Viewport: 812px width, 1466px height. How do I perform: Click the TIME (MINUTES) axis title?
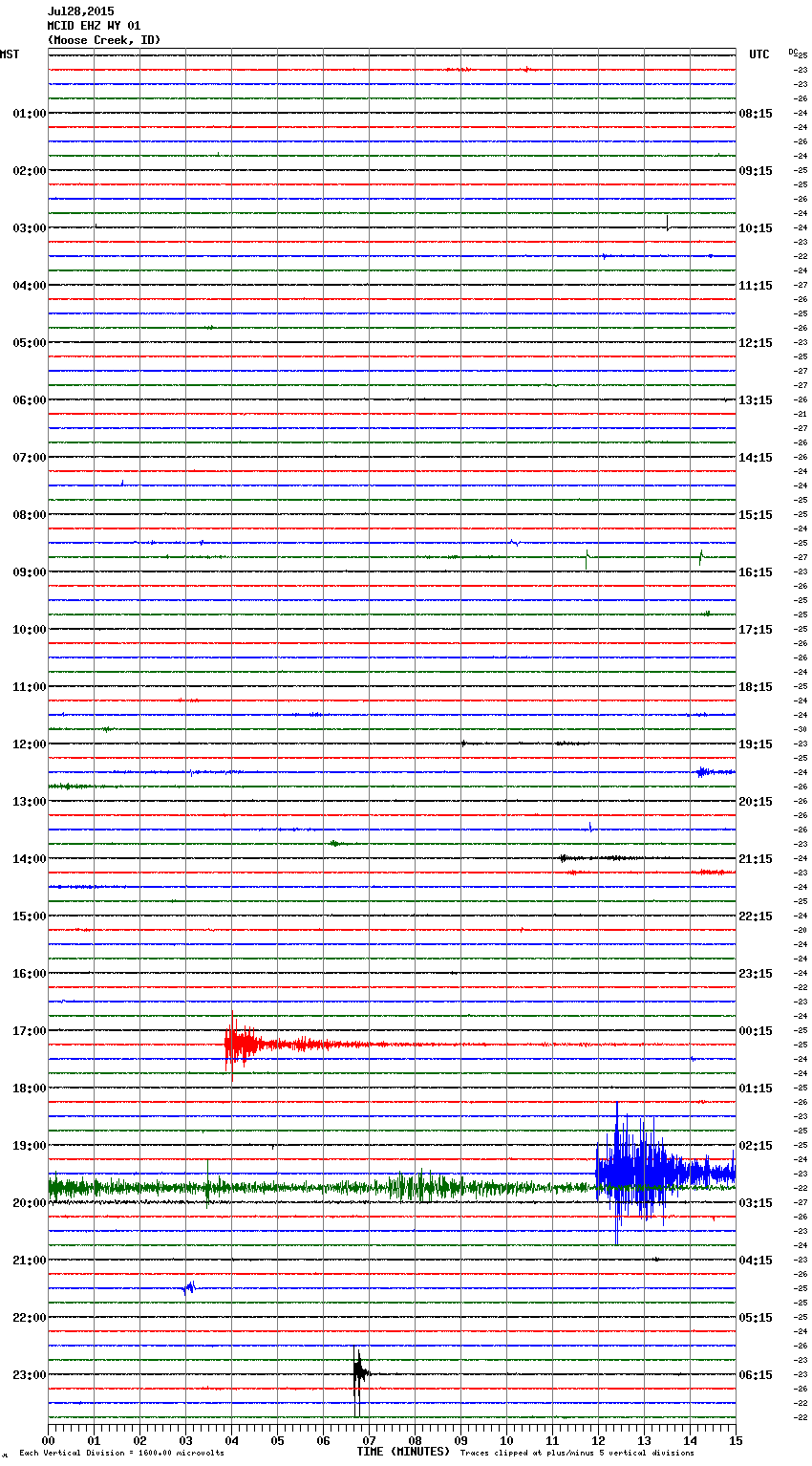[x=403, y=1452]
